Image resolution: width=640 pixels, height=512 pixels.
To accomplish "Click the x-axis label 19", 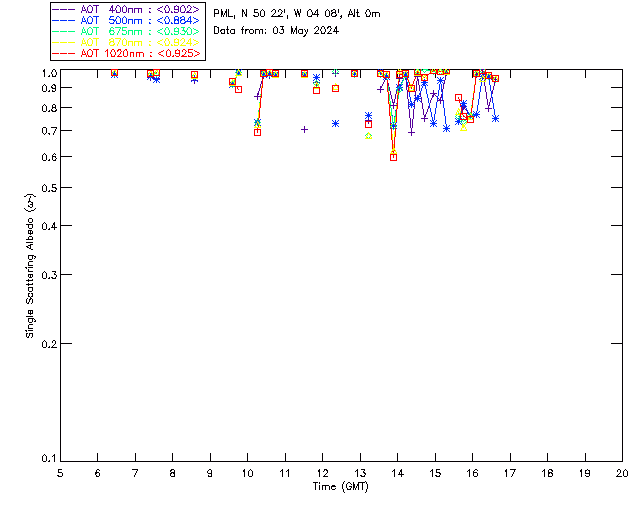I will click(585, 473).
